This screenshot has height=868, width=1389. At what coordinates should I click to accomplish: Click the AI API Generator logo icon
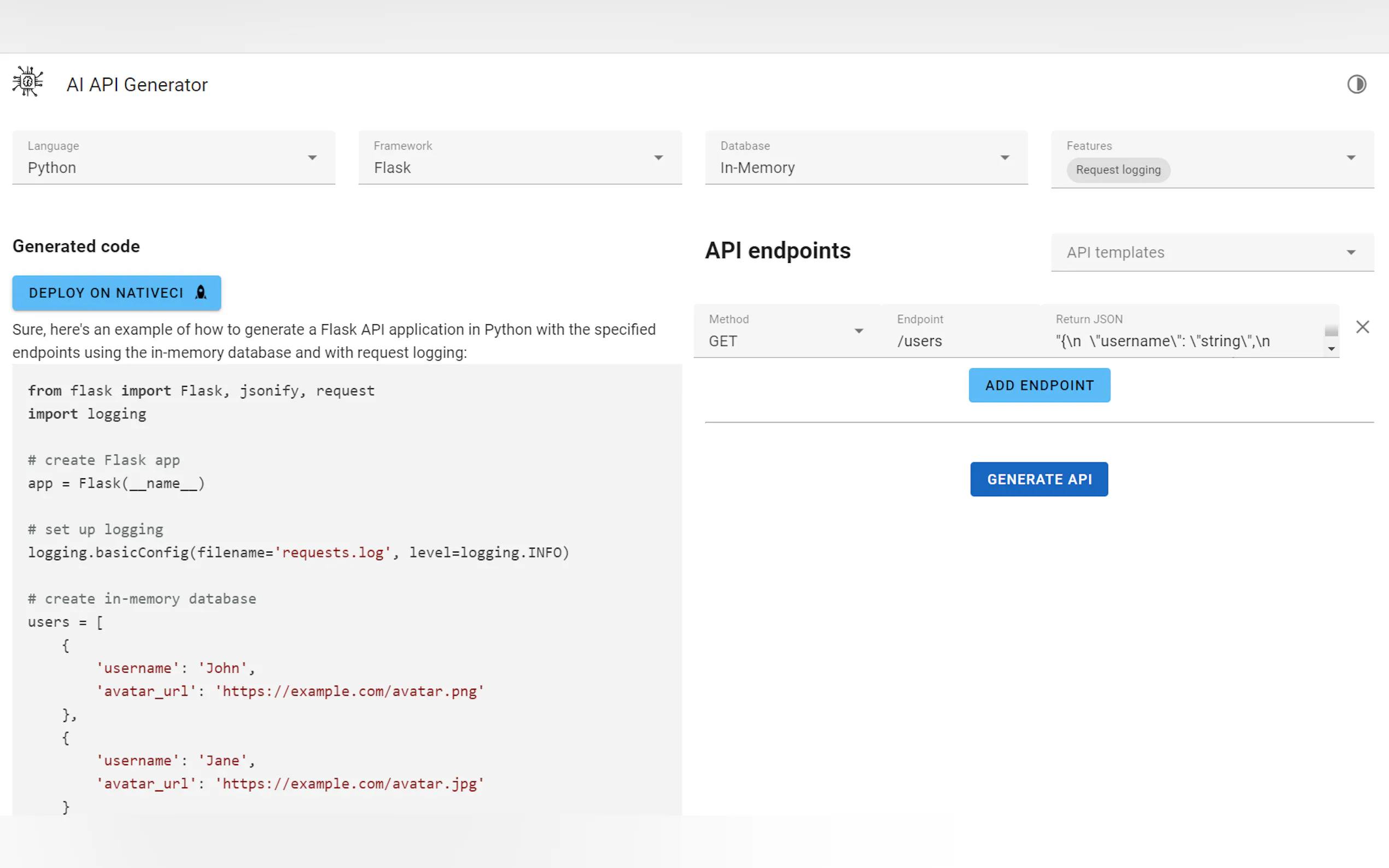(x=27, y=81)
